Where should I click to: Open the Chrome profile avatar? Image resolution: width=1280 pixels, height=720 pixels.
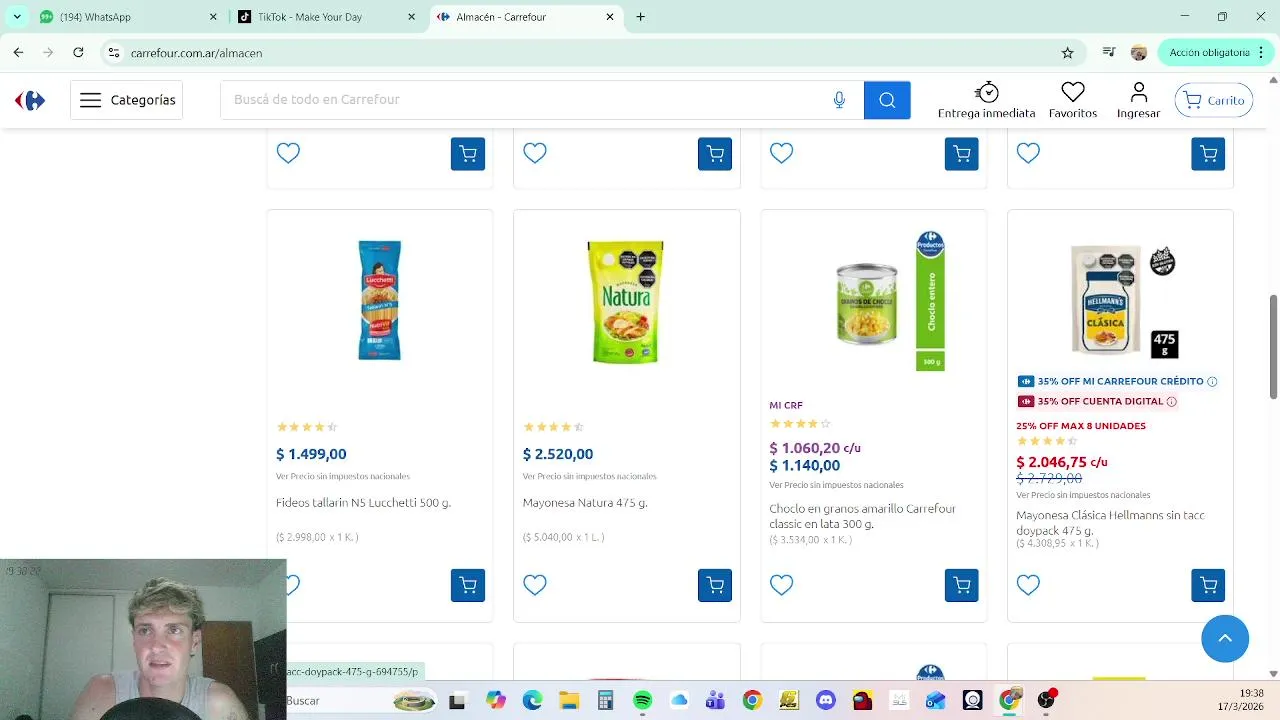[x=1138, y=53]
